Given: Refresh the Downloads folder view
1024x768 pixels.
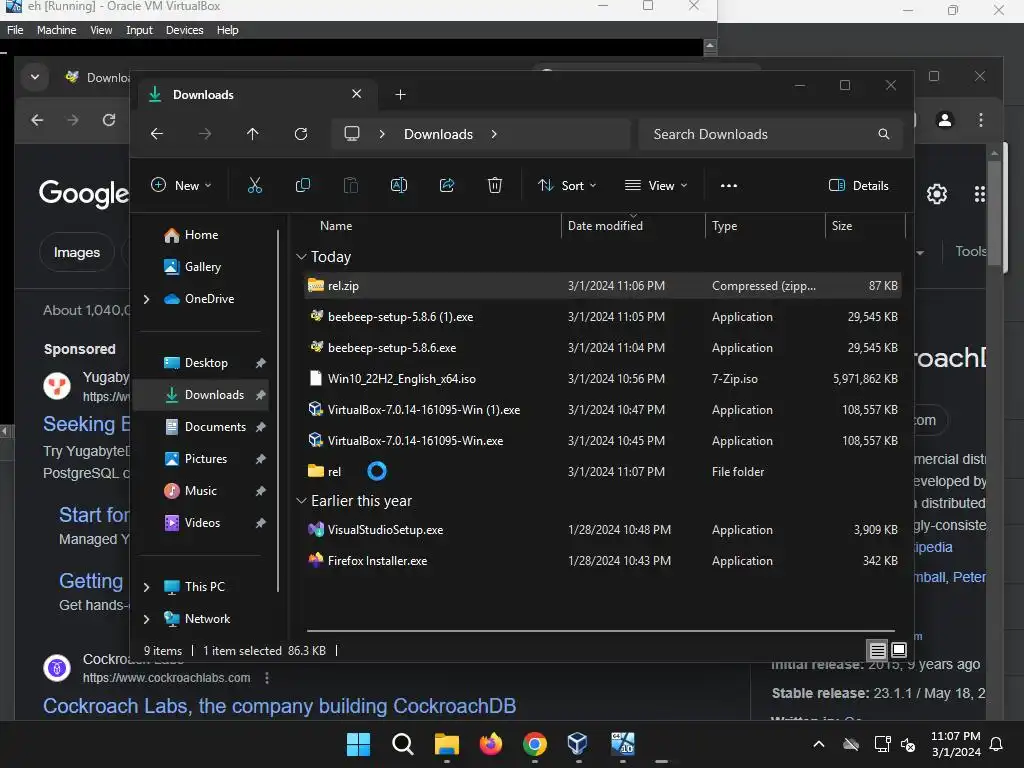Looking at the screenshot, I should pos(300,134).
